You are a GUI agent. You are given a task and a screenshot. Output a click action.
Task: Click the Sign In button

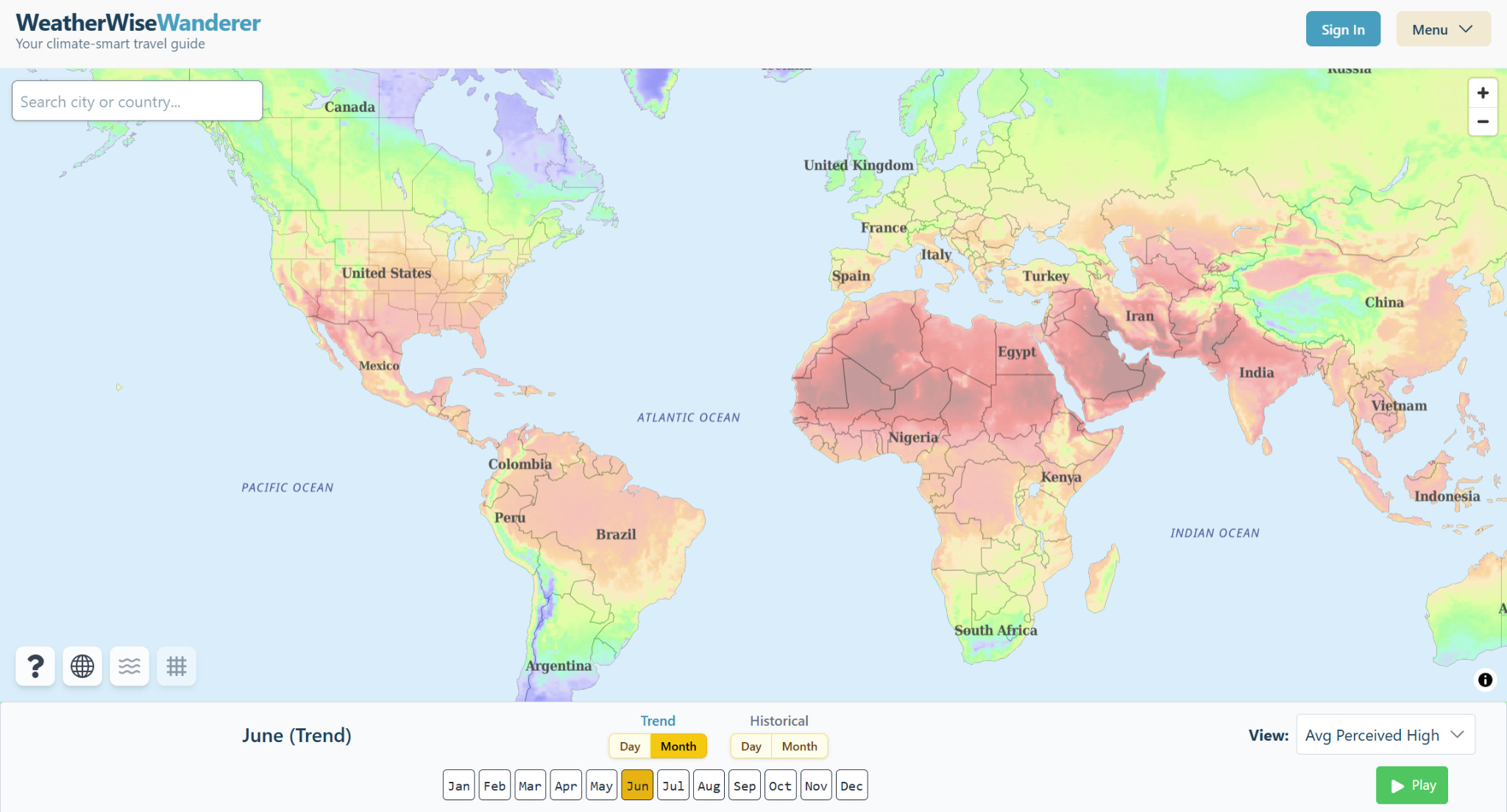click(x=1343, y=29)
